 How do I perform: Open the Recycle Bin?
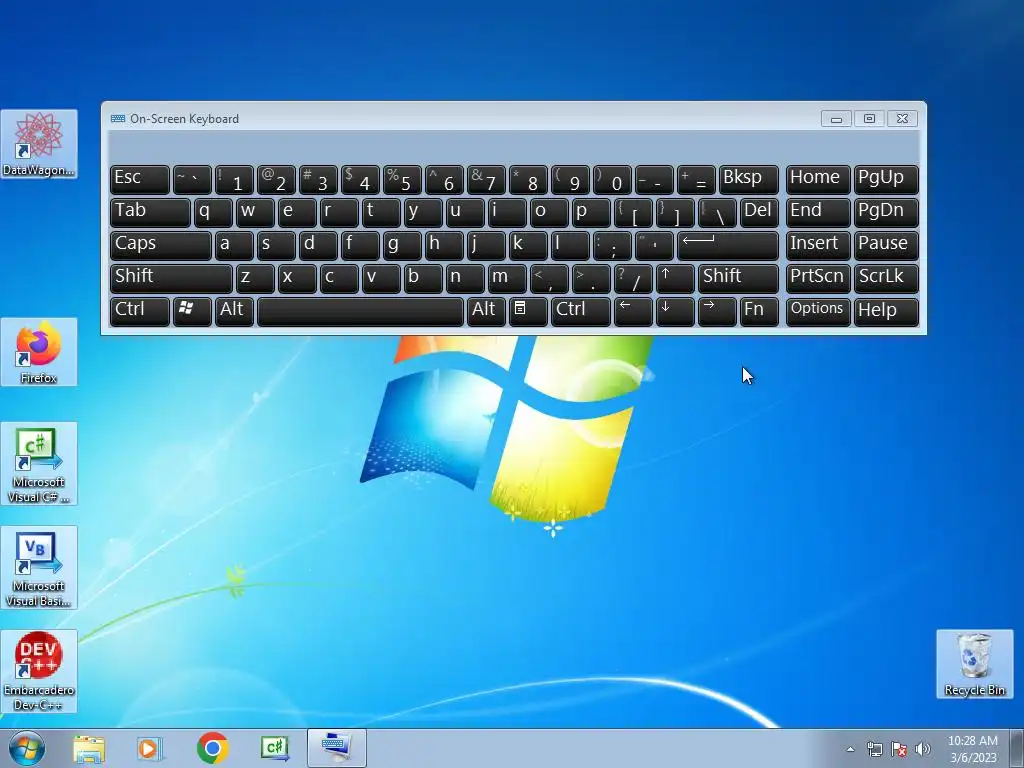coord(974,664)
